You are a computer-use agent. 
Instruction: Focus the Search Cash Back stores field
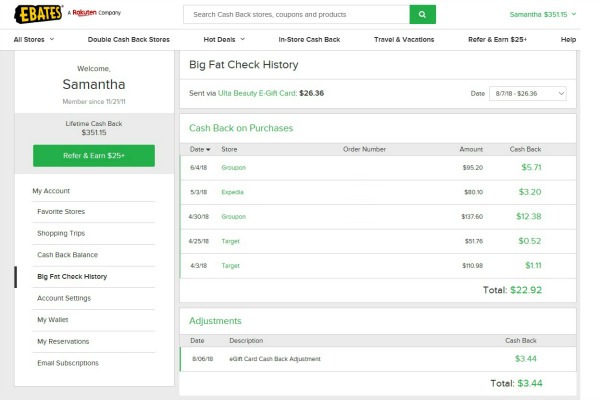(297, 15)
